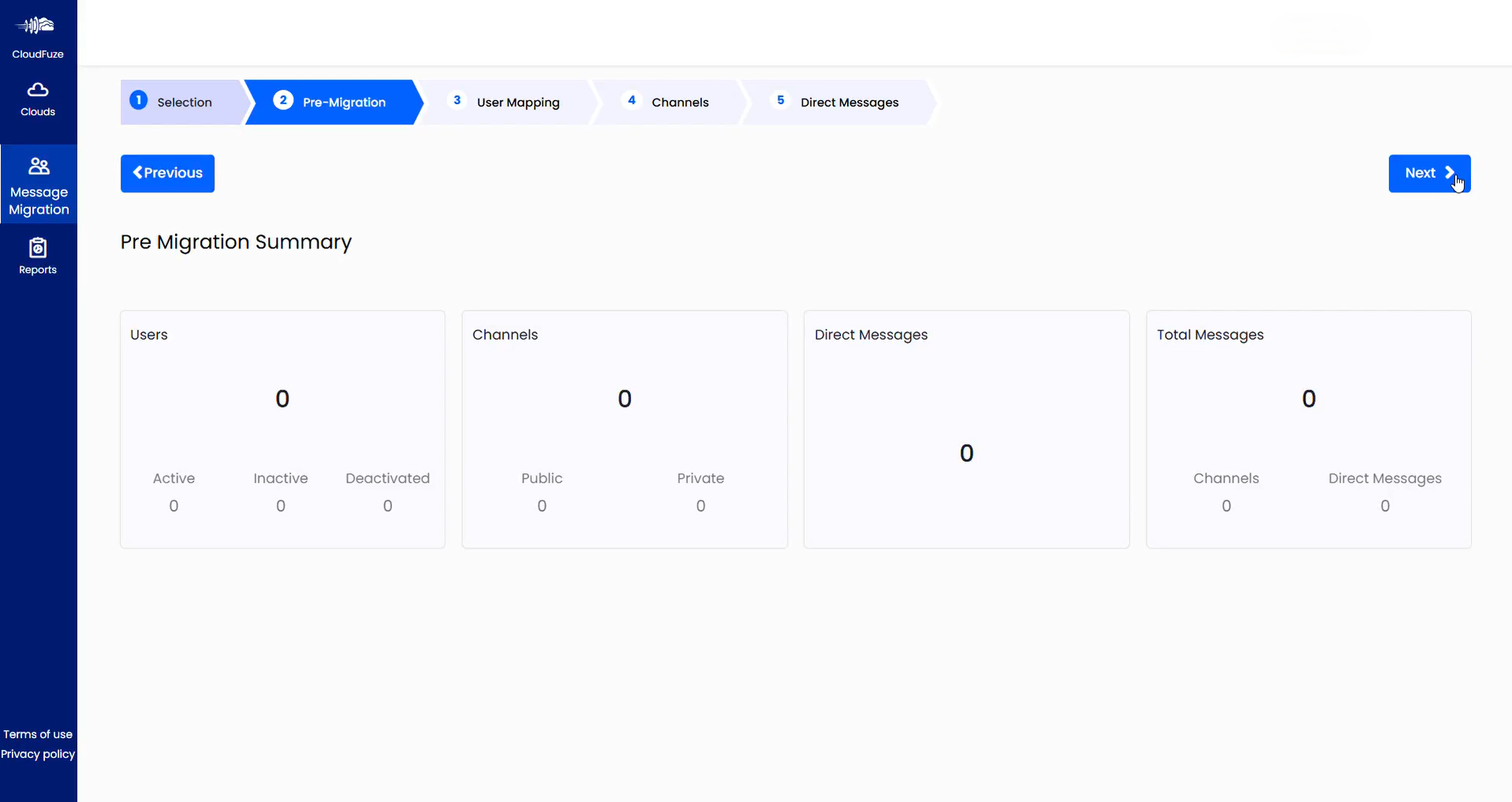This screenshot has width=1512, height=802.
Task: Click the Inactive users label
Action: click(x=281, y=478)
